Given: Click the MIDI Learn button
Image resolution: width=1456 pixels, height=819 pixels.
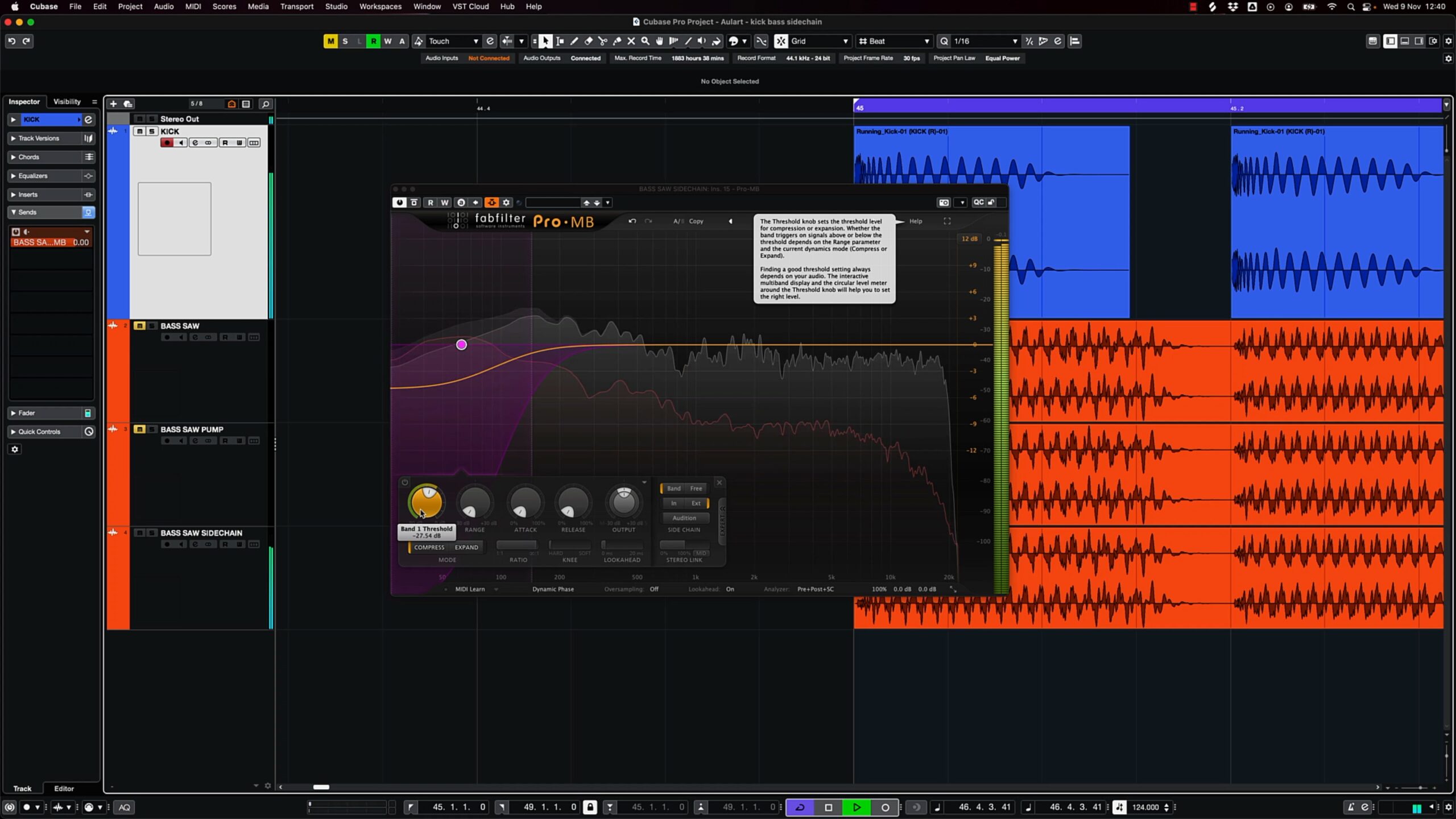Looking at the screenshot, I should [470, 589].
